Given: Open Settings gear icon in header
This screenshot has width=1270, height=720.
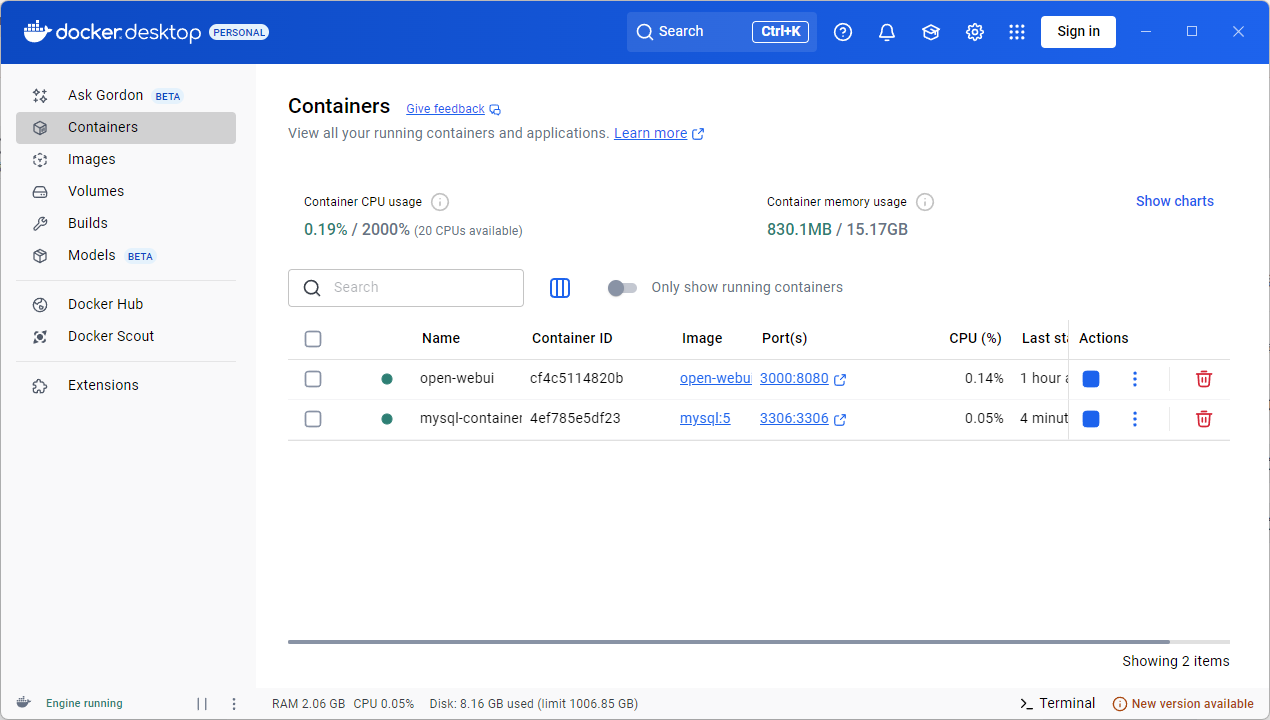Looking at the screenshot, I should pos(975,32).
